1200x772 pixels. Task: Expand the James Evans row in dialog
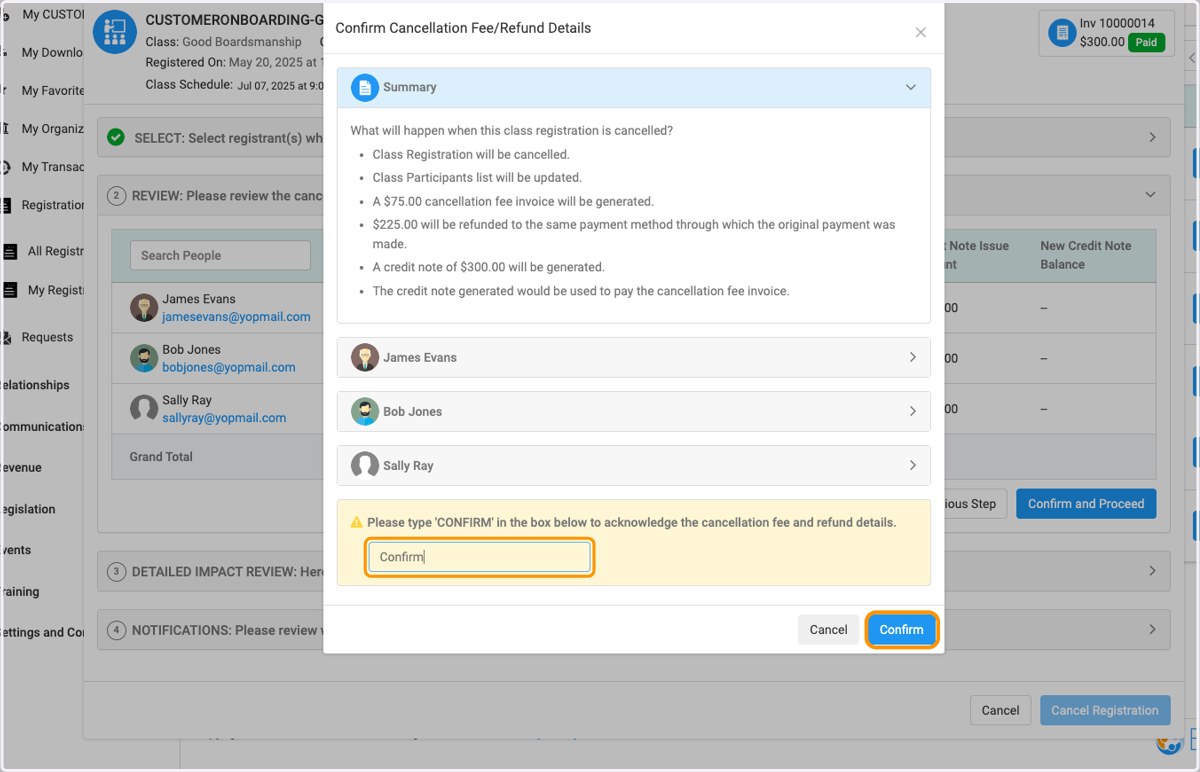(x=634, y=357)
